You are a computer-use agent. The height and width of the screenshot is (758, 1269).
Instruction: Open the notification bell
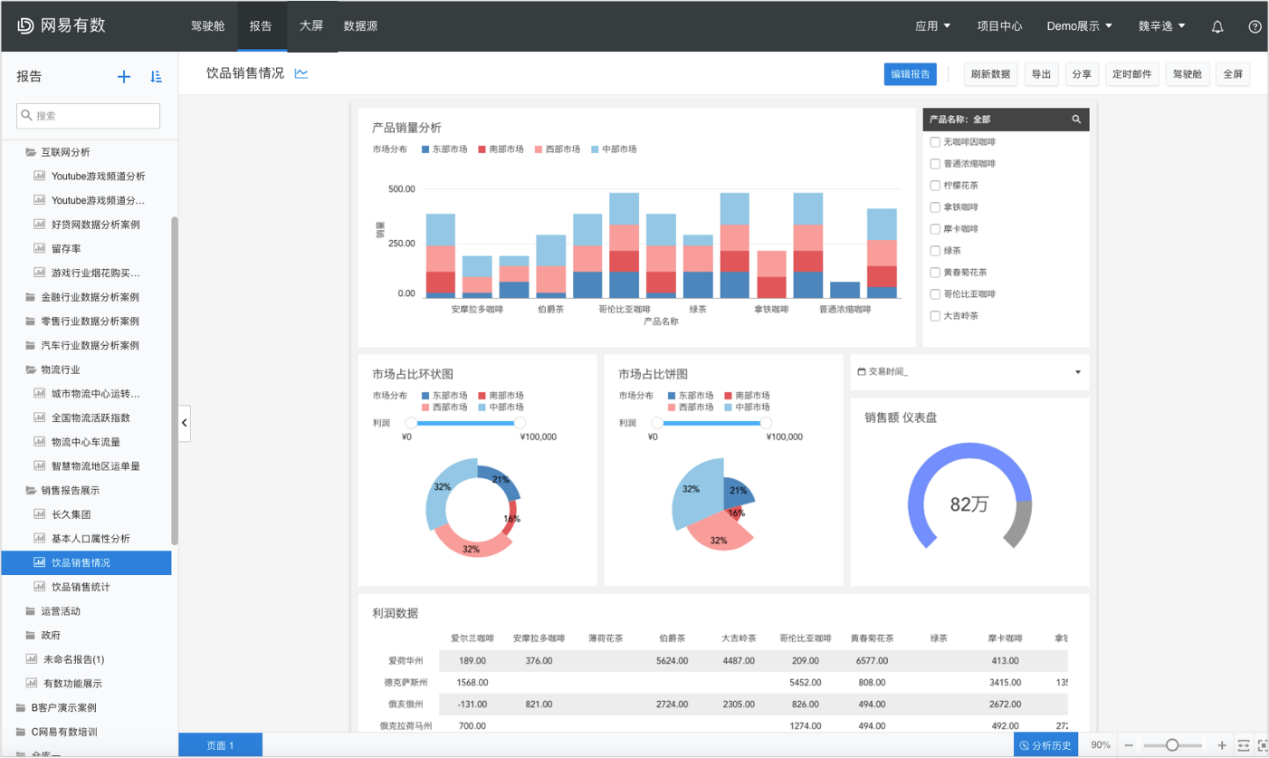[1217, 27]
